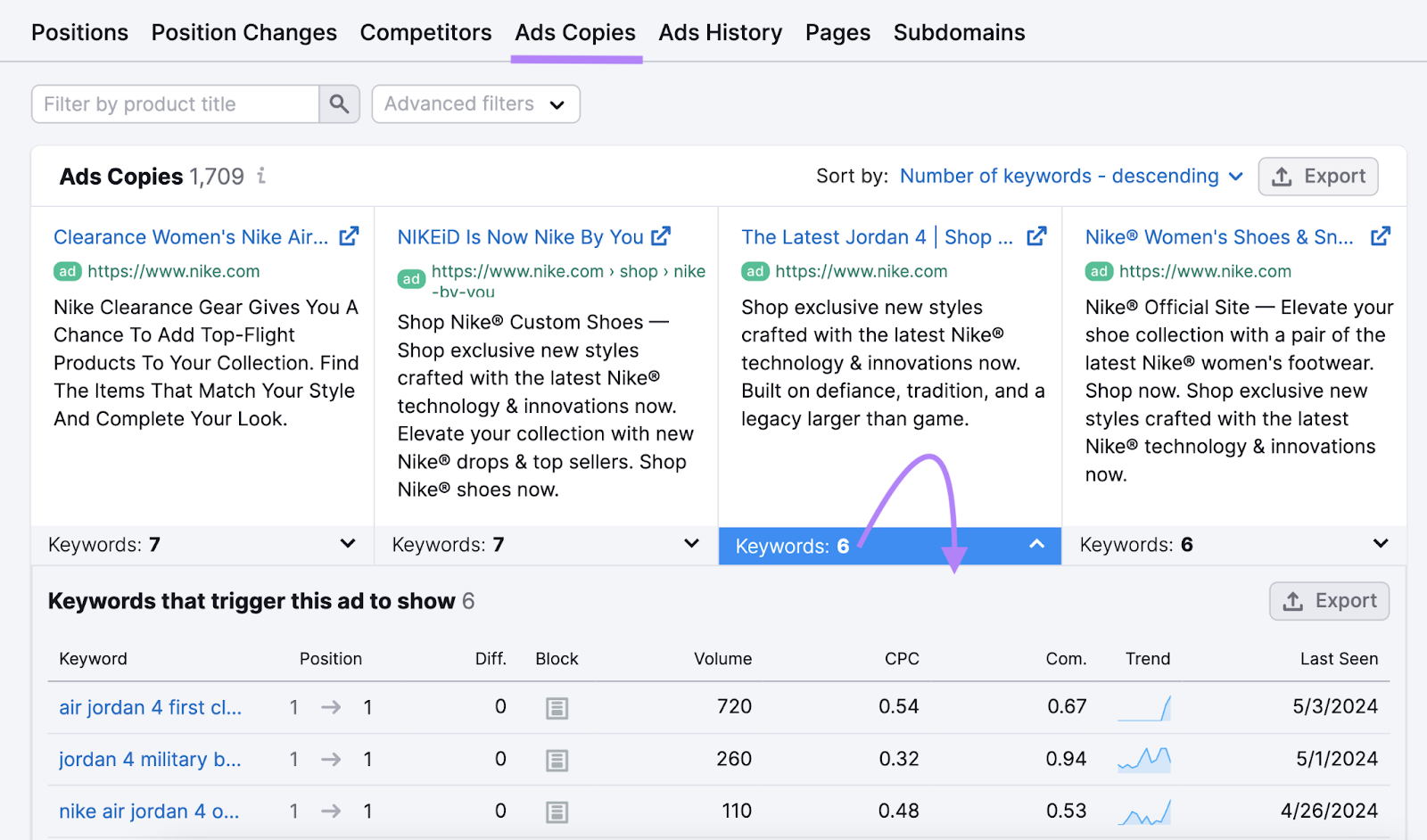Open the jordan 4 military keyword link

(x=148, y=759)
